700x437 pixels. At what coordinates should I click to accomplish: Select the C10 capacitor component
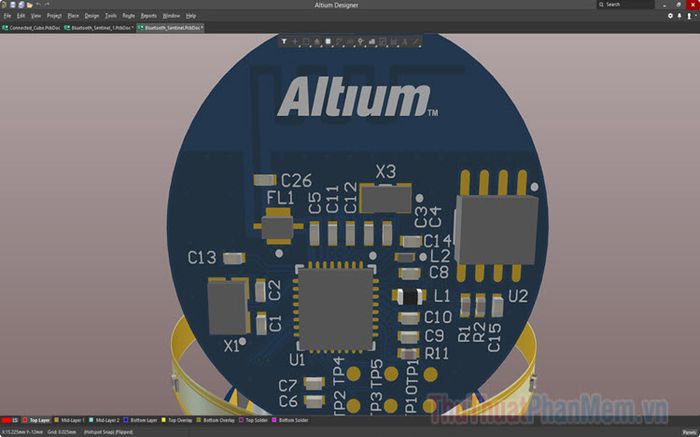(408, 318)
